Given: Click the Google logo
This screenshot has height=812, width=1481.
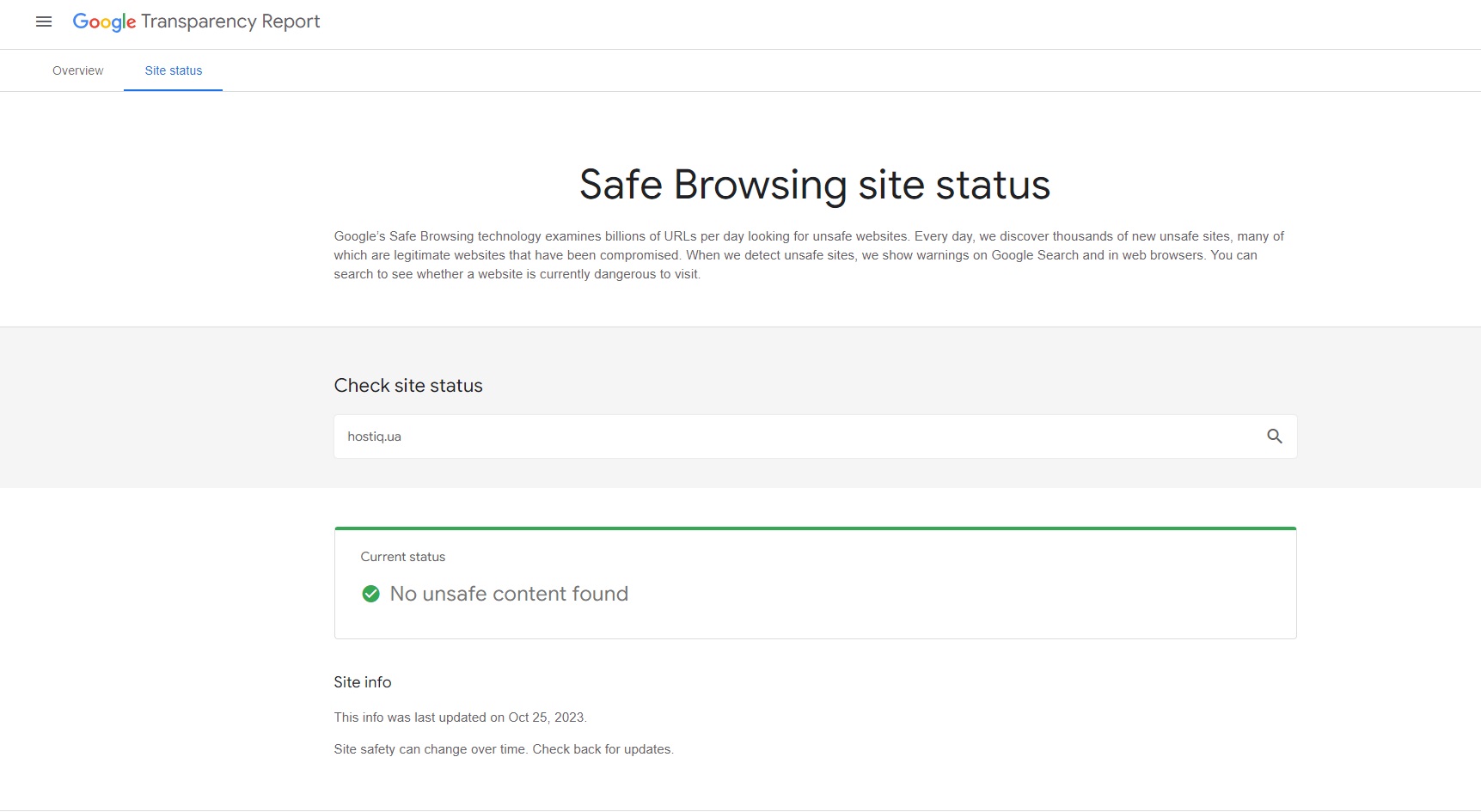Looking at the screenshot, I should tap(104, 22).
